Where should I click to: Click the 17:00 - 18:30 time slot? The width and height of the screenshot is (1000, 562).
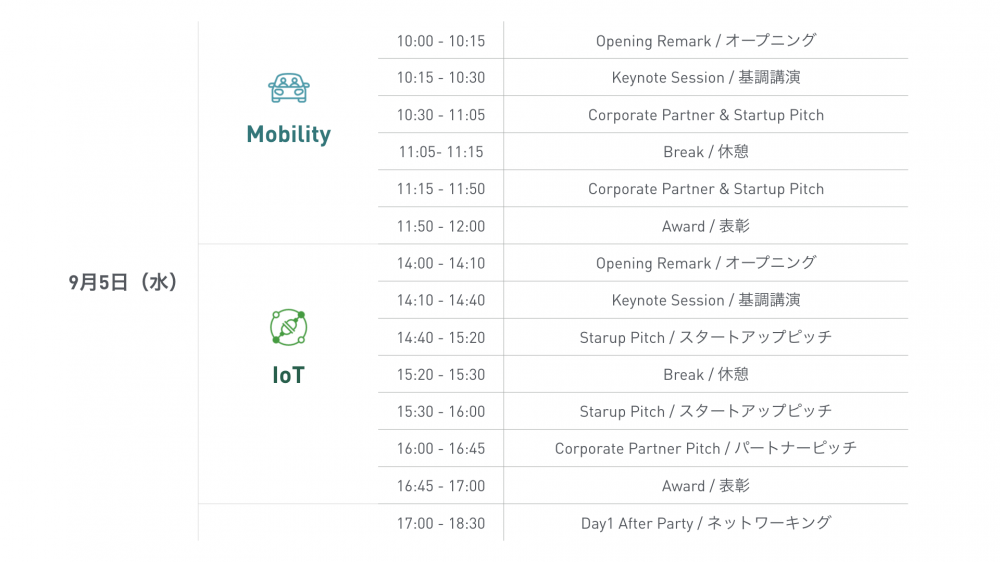click(x=441, y=524)
